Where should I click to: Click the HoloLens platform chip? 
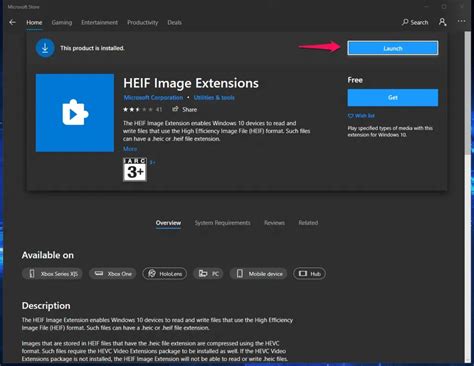pyautogui.click(x=165, y=274)
